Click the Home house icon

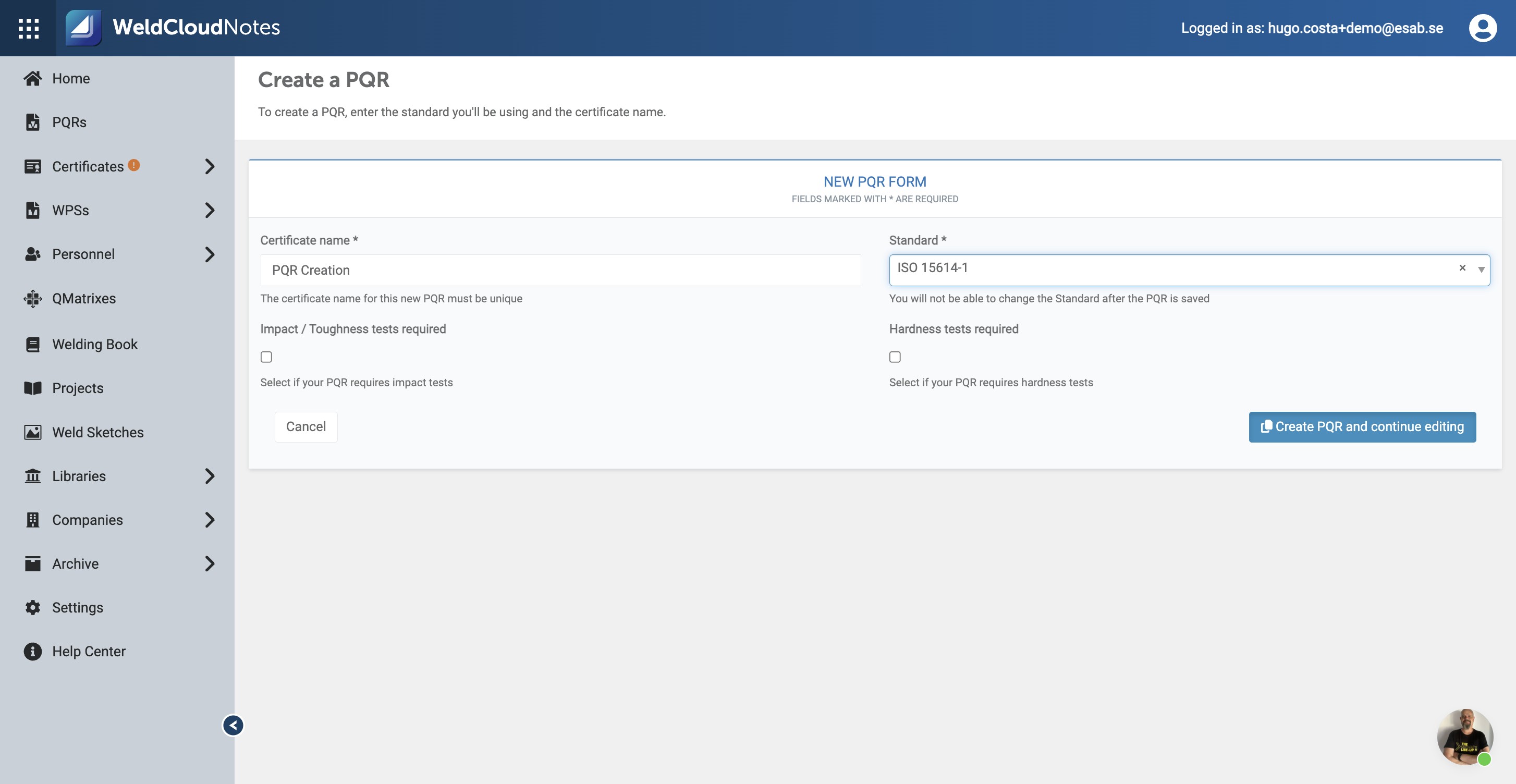pyautogui.click(x=33, y=78)
